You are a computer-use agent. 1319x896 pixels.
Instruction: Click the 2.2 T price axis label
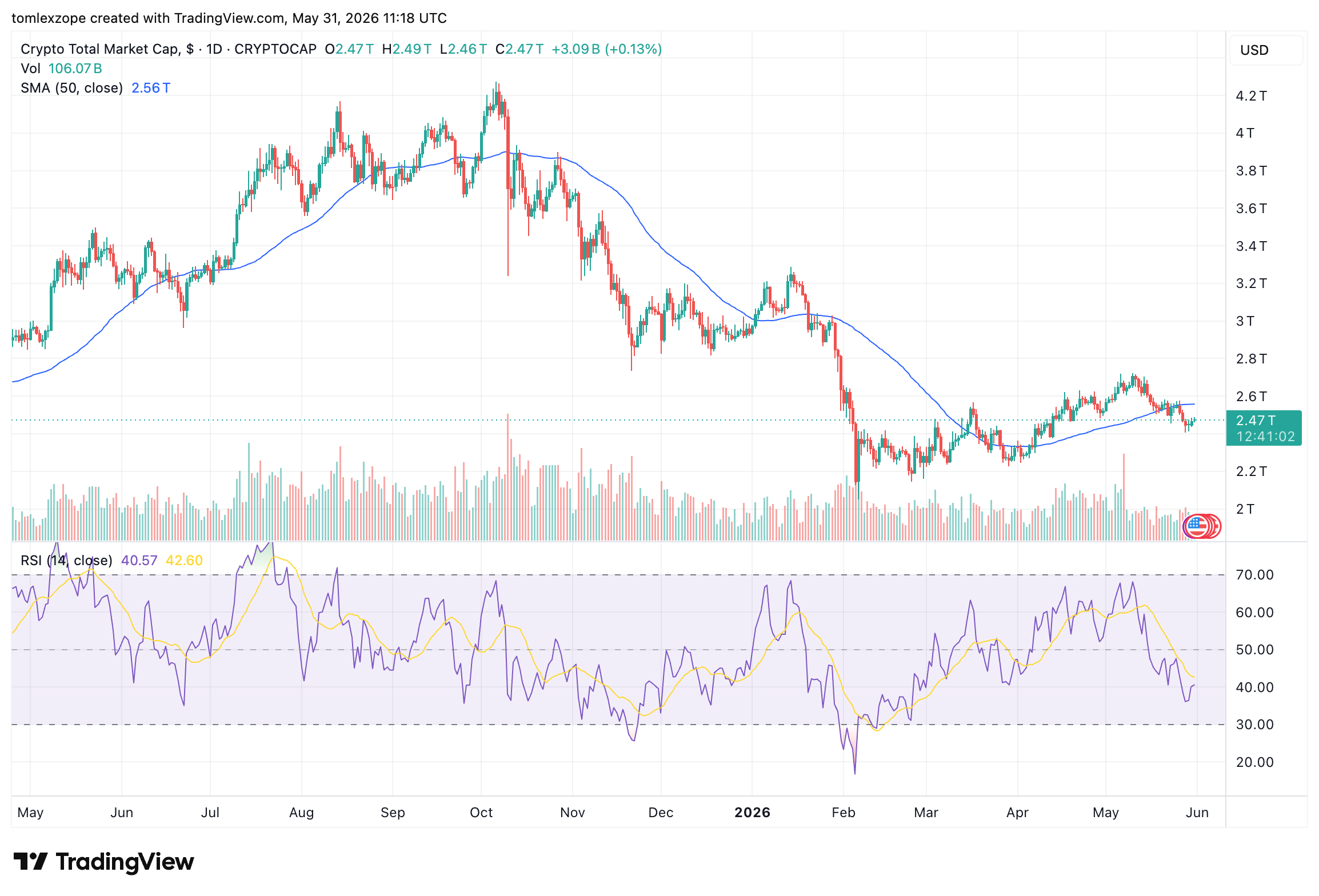click(x=1251, y=471)
